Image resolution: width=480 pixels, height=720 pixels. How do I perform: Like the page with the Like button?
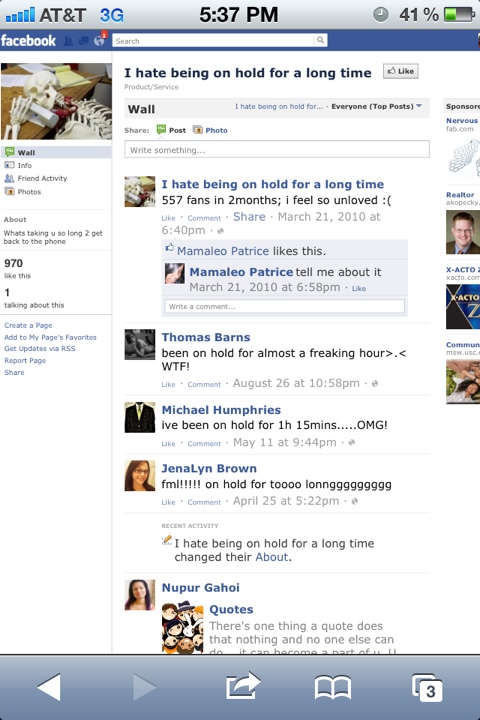401,71
